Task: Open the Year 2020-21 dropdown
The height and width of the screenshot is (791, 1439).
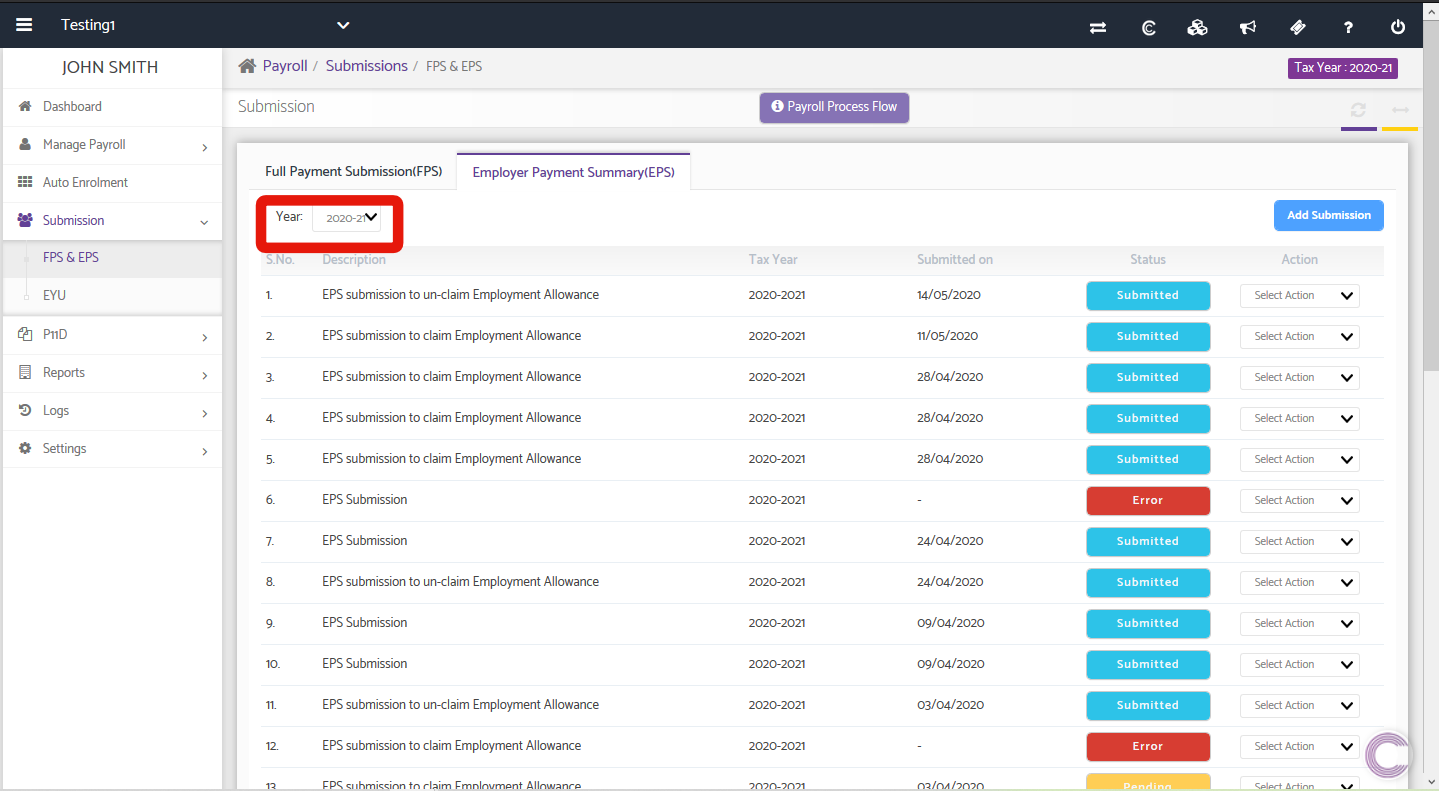Action: click(x=347, y=218)
